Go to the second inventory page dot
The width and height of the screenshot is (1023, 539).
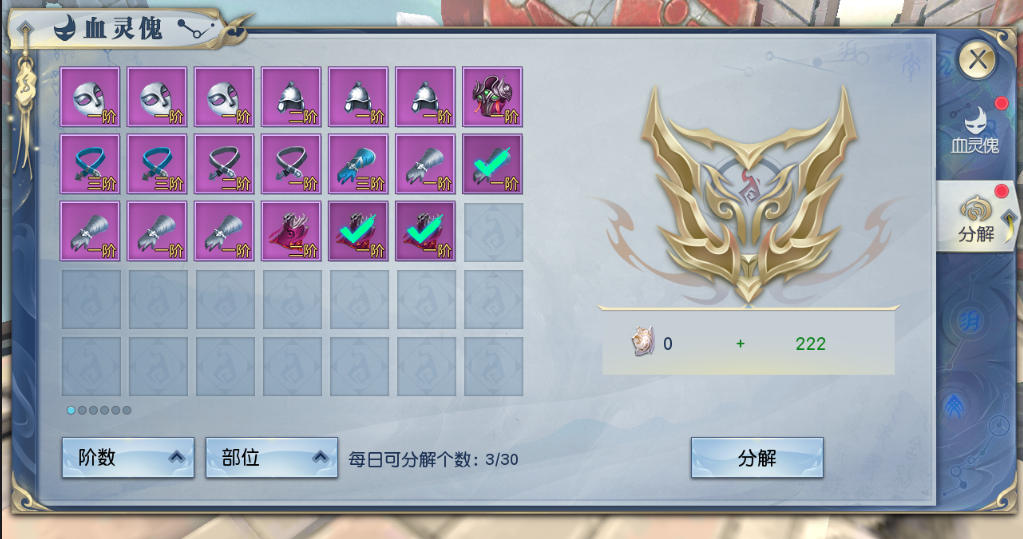[x=82, y=410]
